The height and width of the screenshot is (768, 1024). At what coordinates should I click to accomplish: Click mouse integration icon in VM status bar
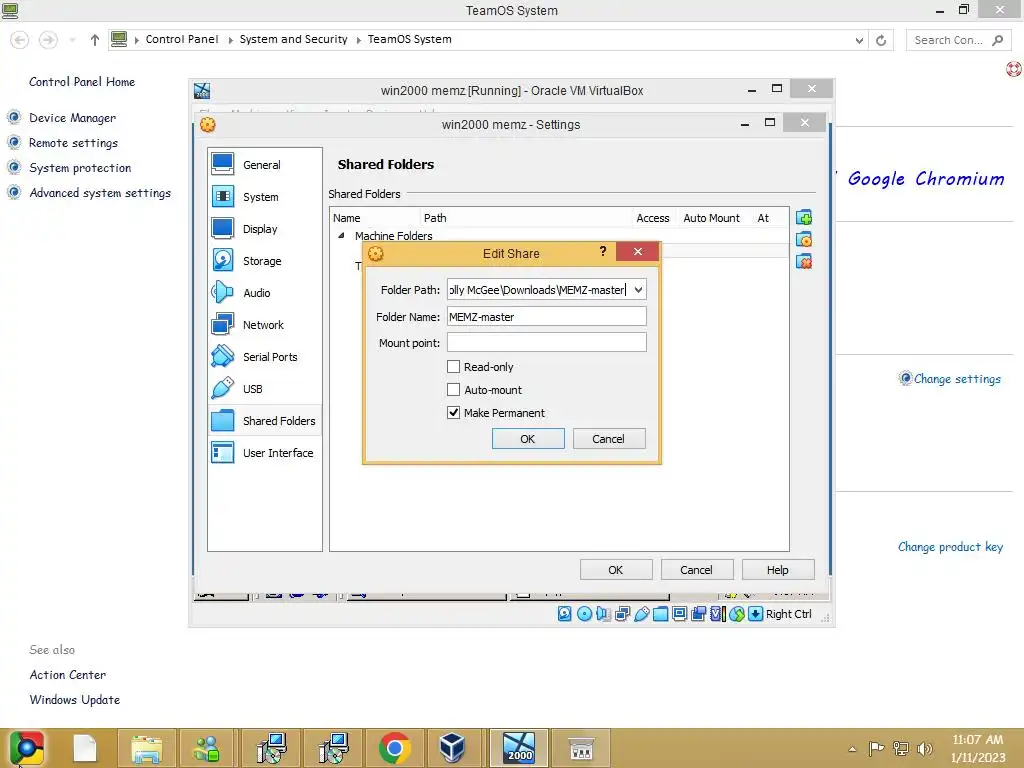pyautogui.click(x=737, y=614)
